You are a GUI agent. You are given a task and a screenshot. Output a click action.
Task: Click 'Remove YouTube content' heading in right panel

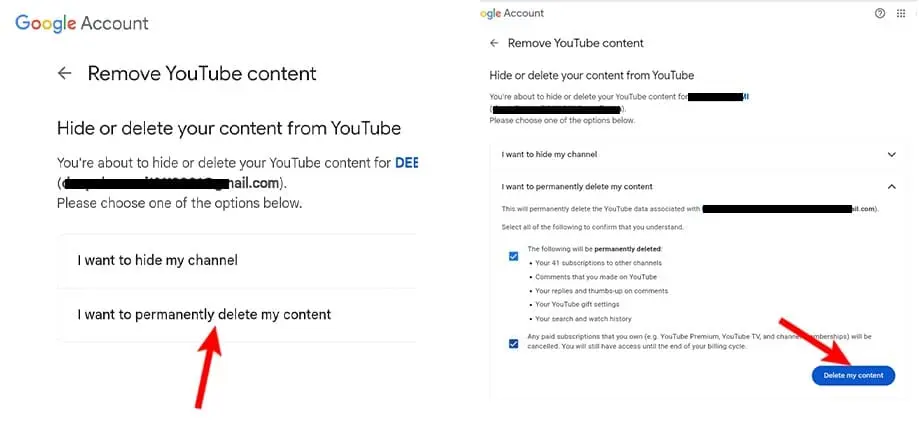(576, 43)
